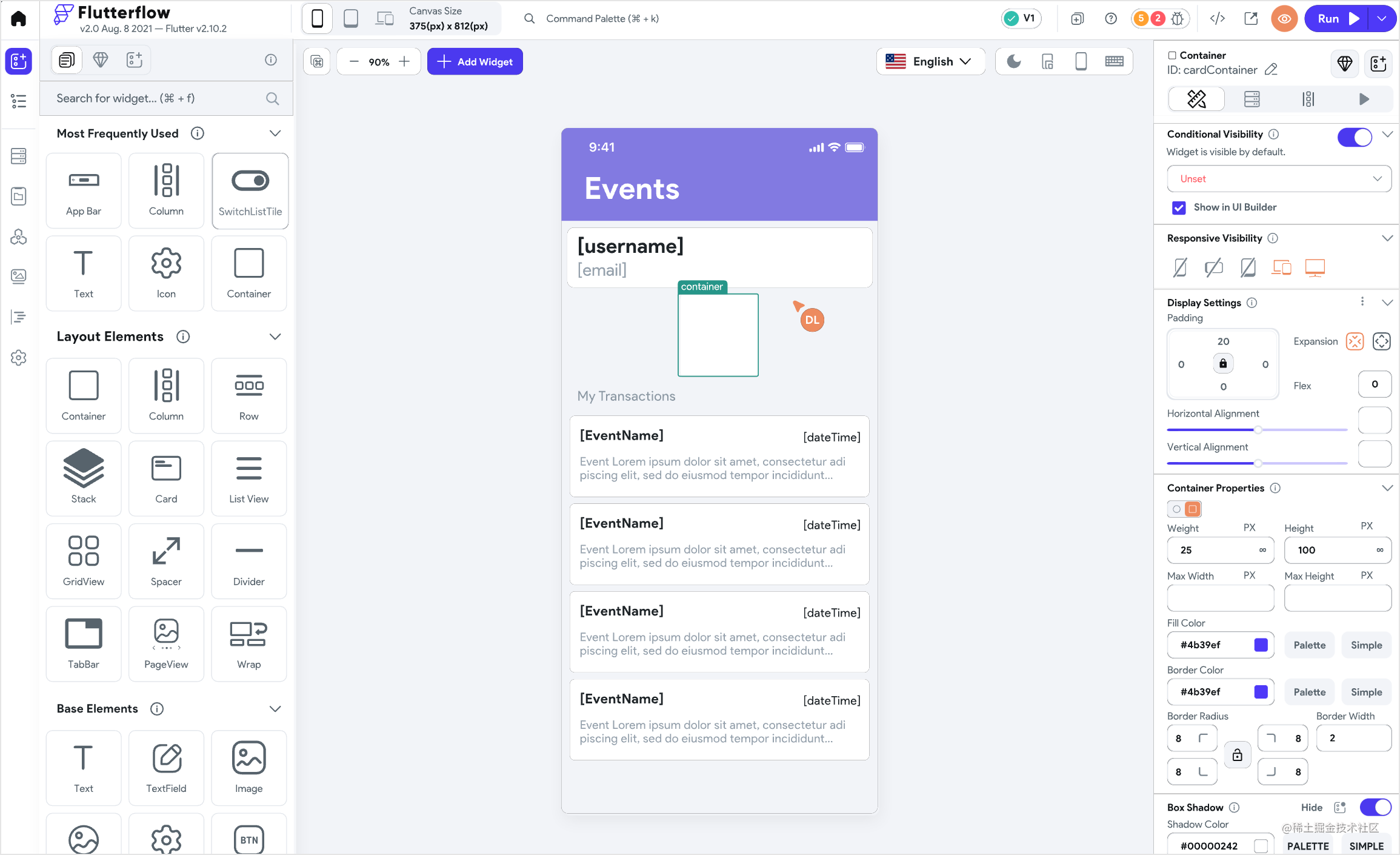The height and width of the screenshot is (855, 1400).
Task: View code with the developer icon
Action: pos(1218,18)
